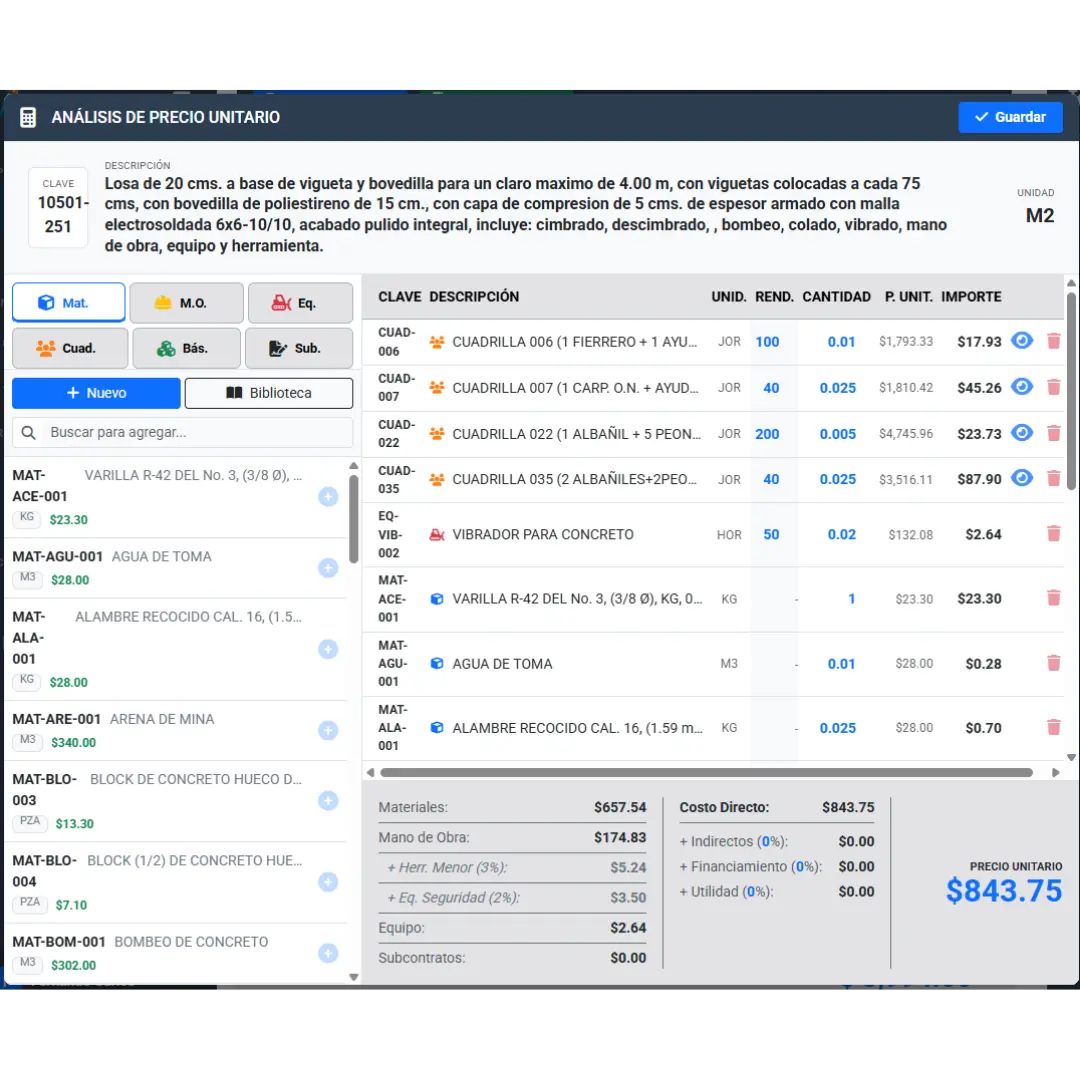
Task: Show Cuadrilla 035 details with eye icon
Action: (1021, 478)
